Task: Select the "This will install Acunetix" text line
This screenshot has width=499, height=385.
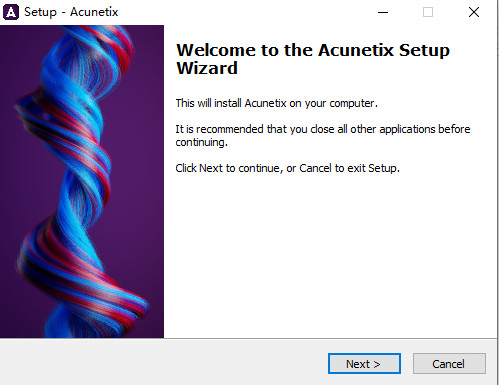Action: (276, 103)
